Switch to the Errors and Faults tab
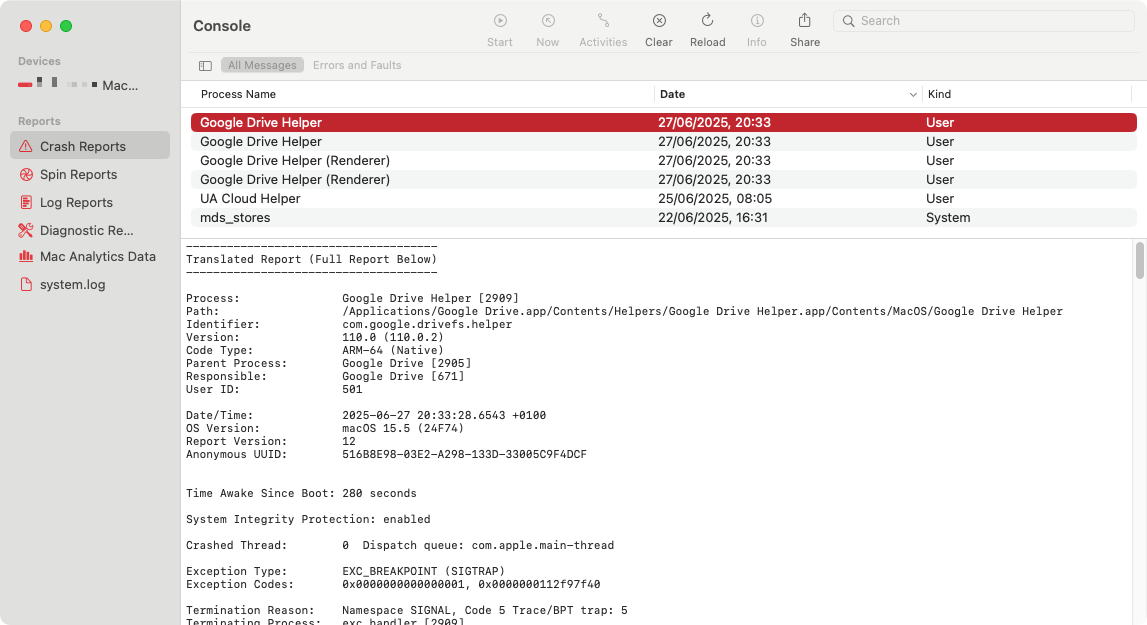The width and height of the screenshot is (1147, 625). [357, 64]
